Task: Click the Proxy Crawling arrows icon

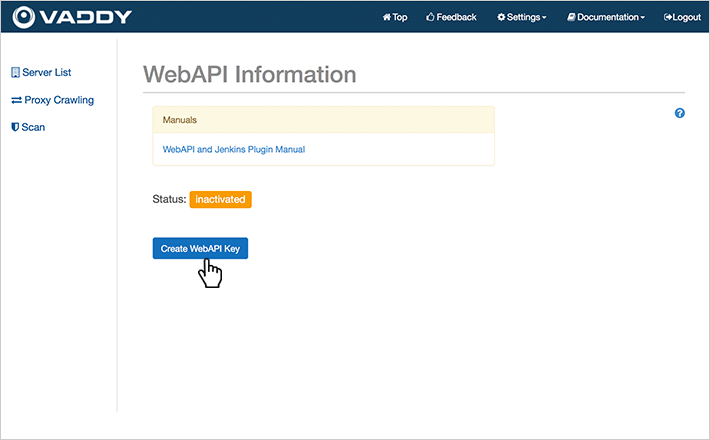Action: (x=16, y=100)
